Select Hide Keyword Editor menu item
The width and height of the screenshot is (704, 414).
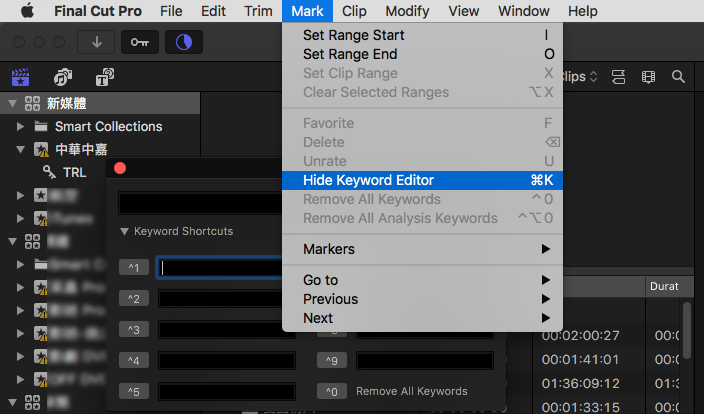(x=422, y=180)
